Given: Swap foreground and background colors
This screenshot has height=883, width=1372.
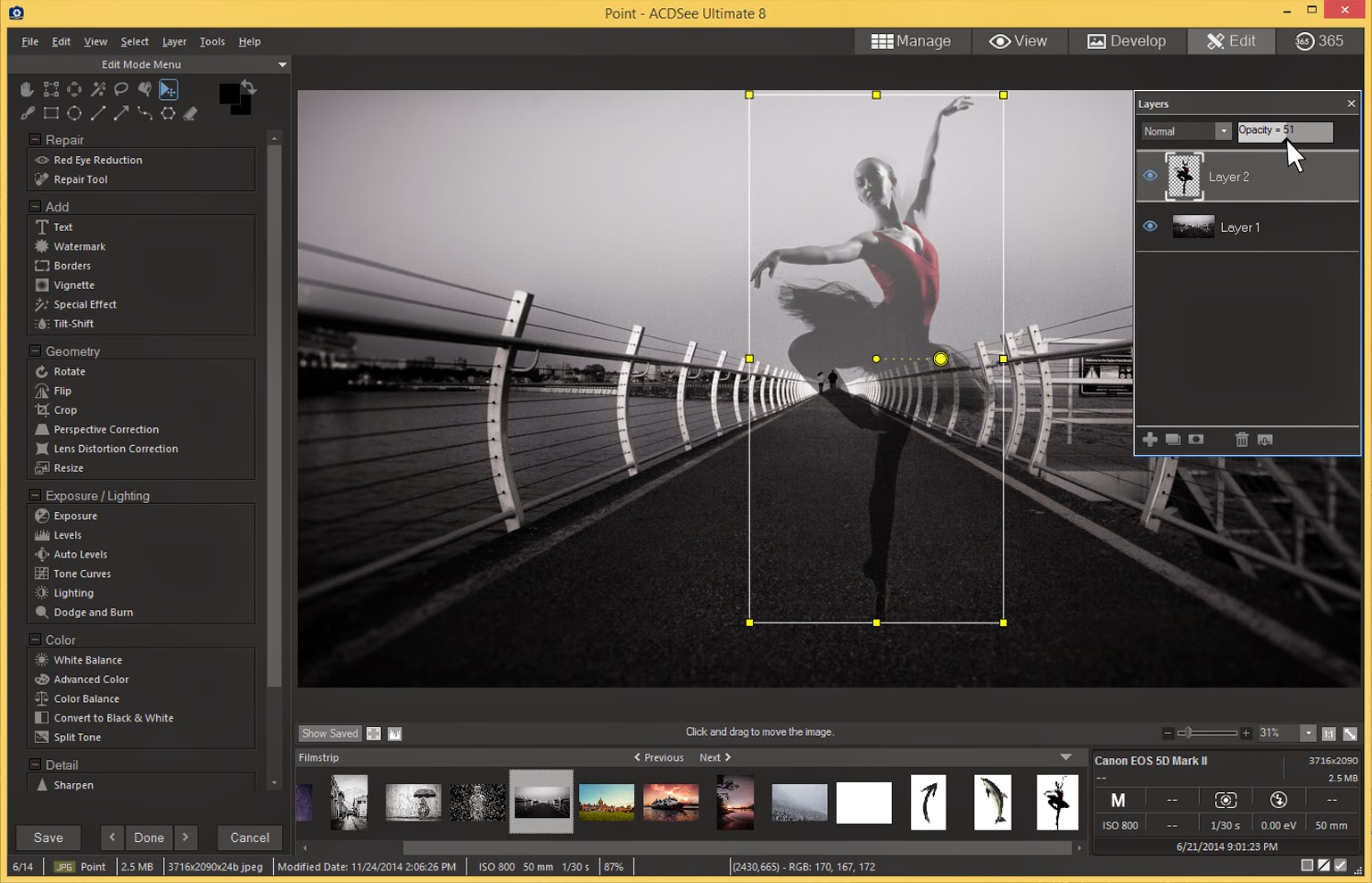Looking at the screenshot, I should pyautogui.click(x=249, y=87).
